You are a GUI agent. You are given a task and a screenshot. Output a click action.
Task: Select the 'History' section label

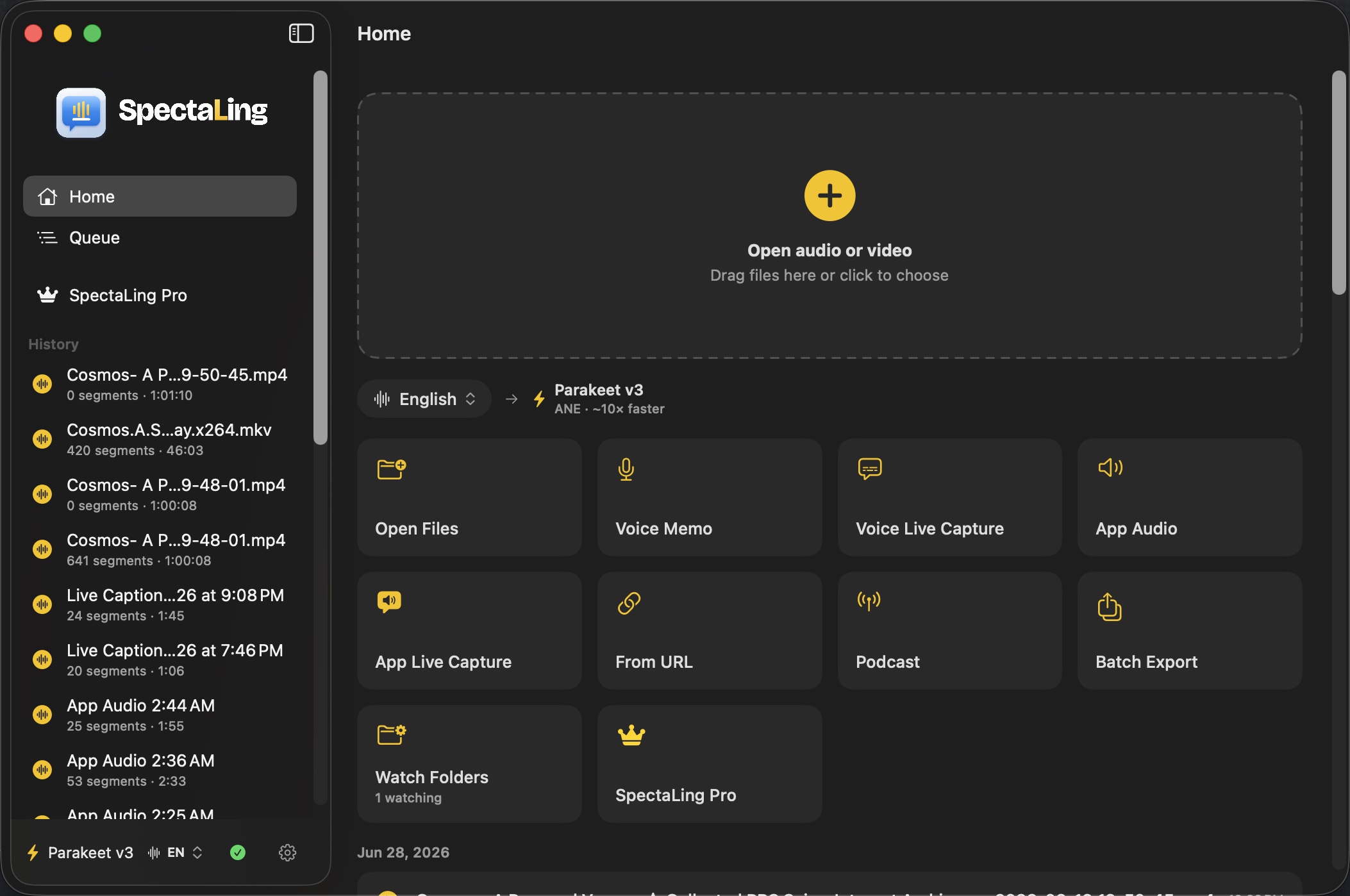53,344
